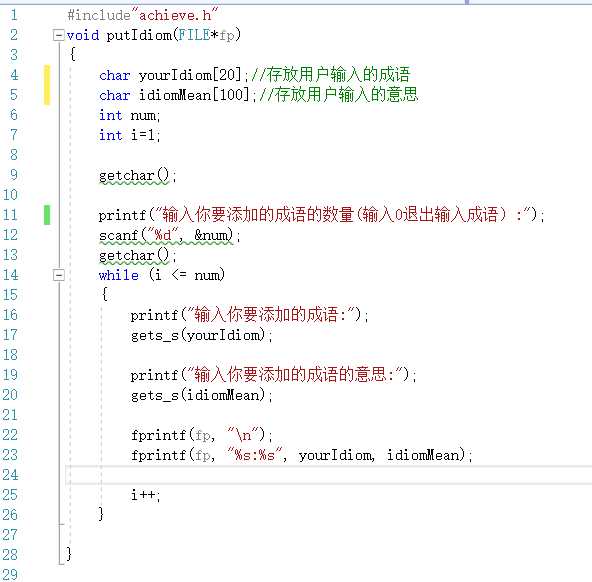Click the include "achieve.h" string
Viewport: 592px width, 582px height.
pos(175,15)
